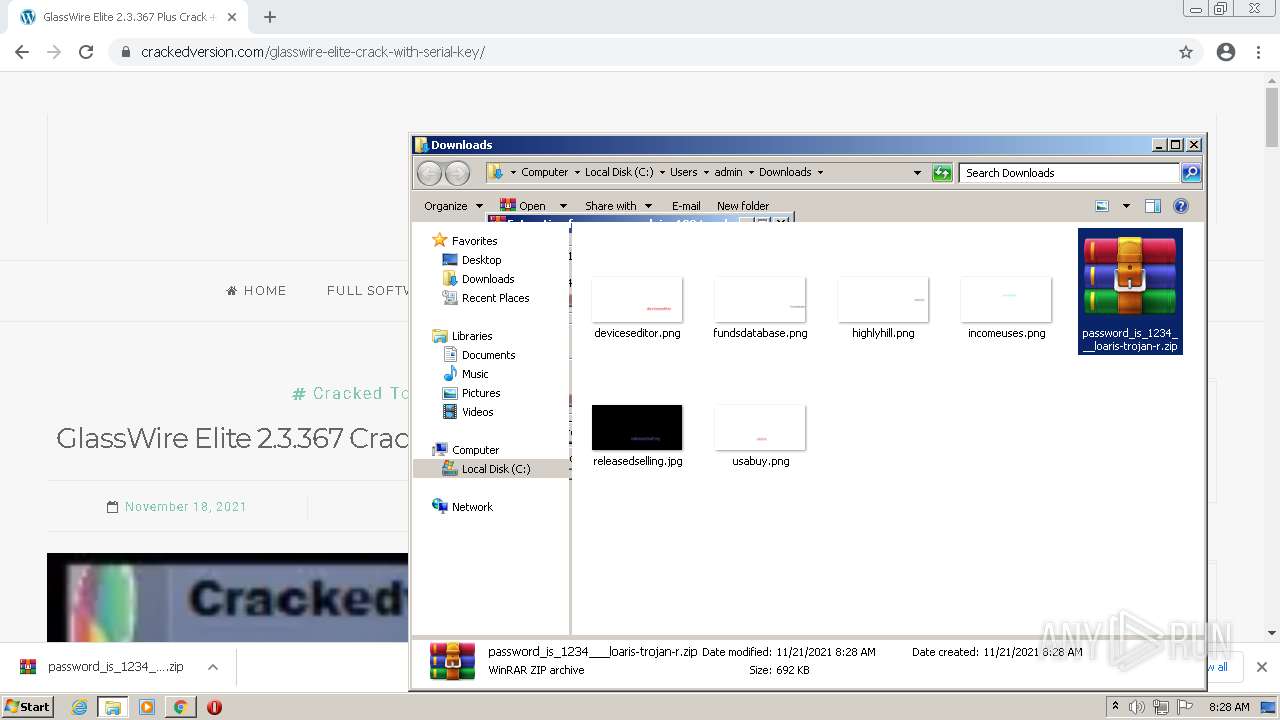Open a new Chrome tab
Viewport: 1280px width, 720px height.
point(269,17)
